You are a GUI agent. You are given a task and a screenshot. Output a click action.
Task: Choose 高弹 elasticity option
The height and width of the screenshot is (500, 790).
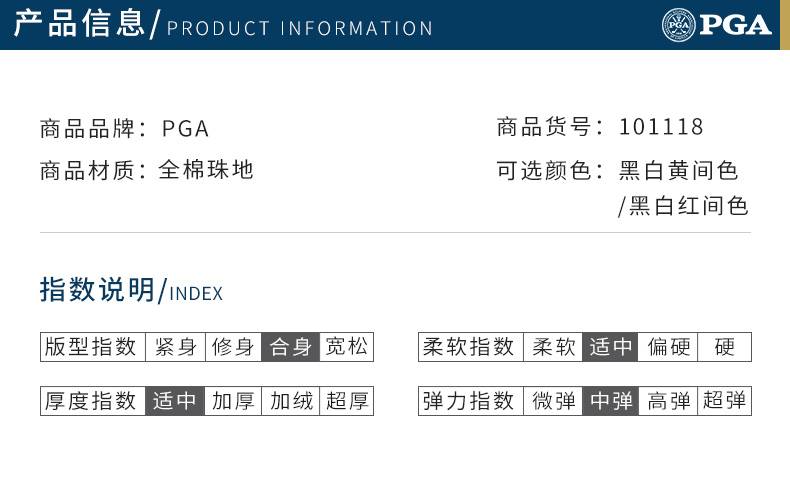coord(668,401)
